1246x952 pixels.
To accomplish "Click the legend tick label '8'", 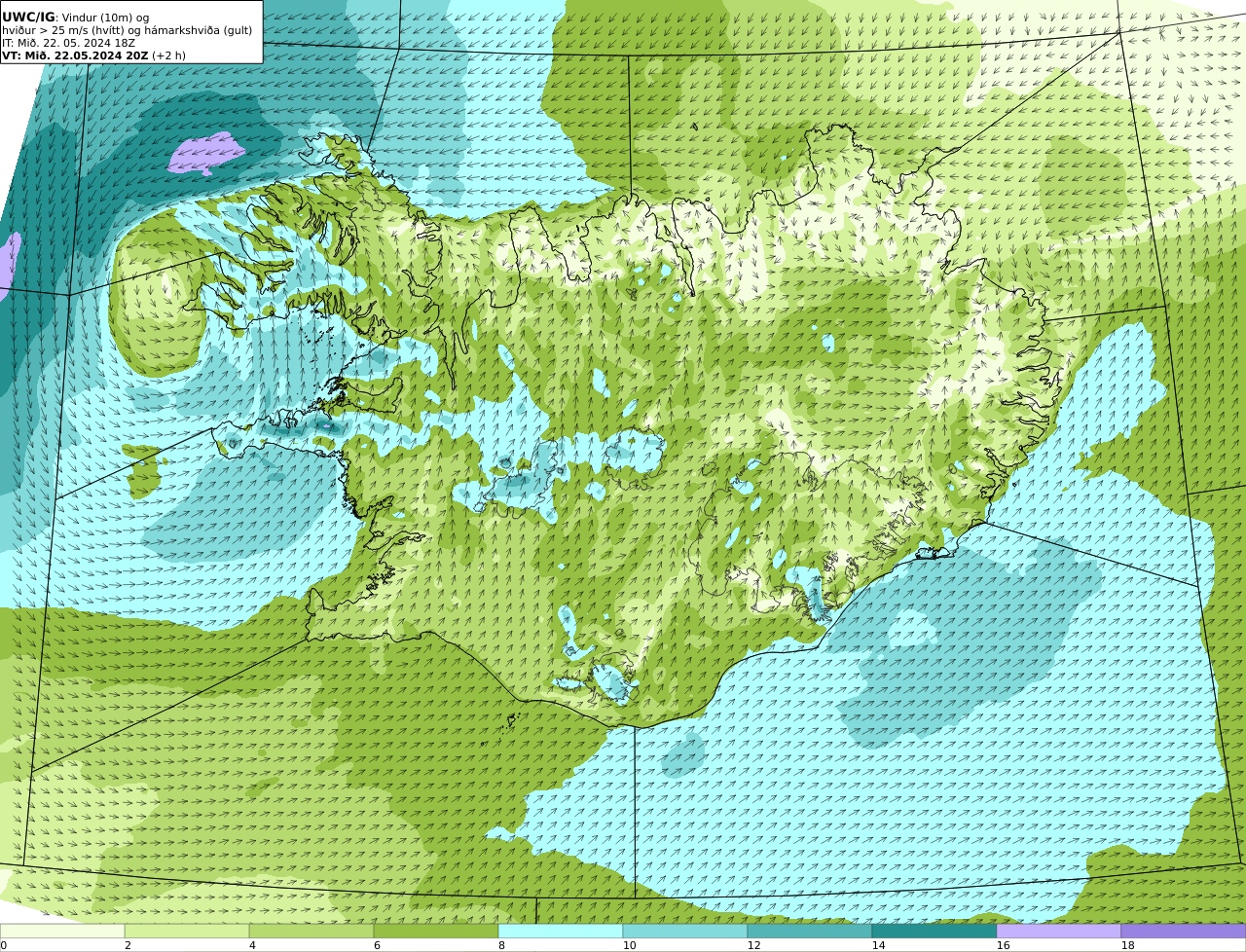I will pos(501,945).
